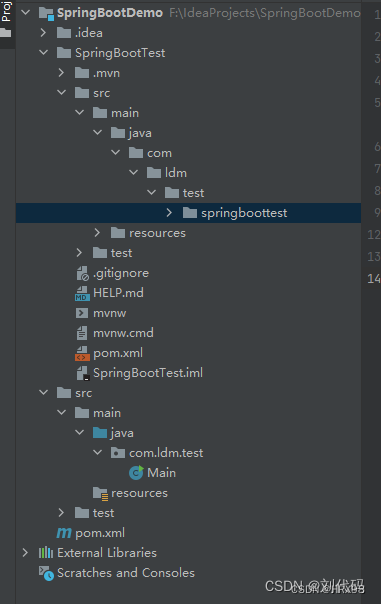Select the Maven pom.xml icon at root
Screen dimensions: 381x604
point(64,533)
